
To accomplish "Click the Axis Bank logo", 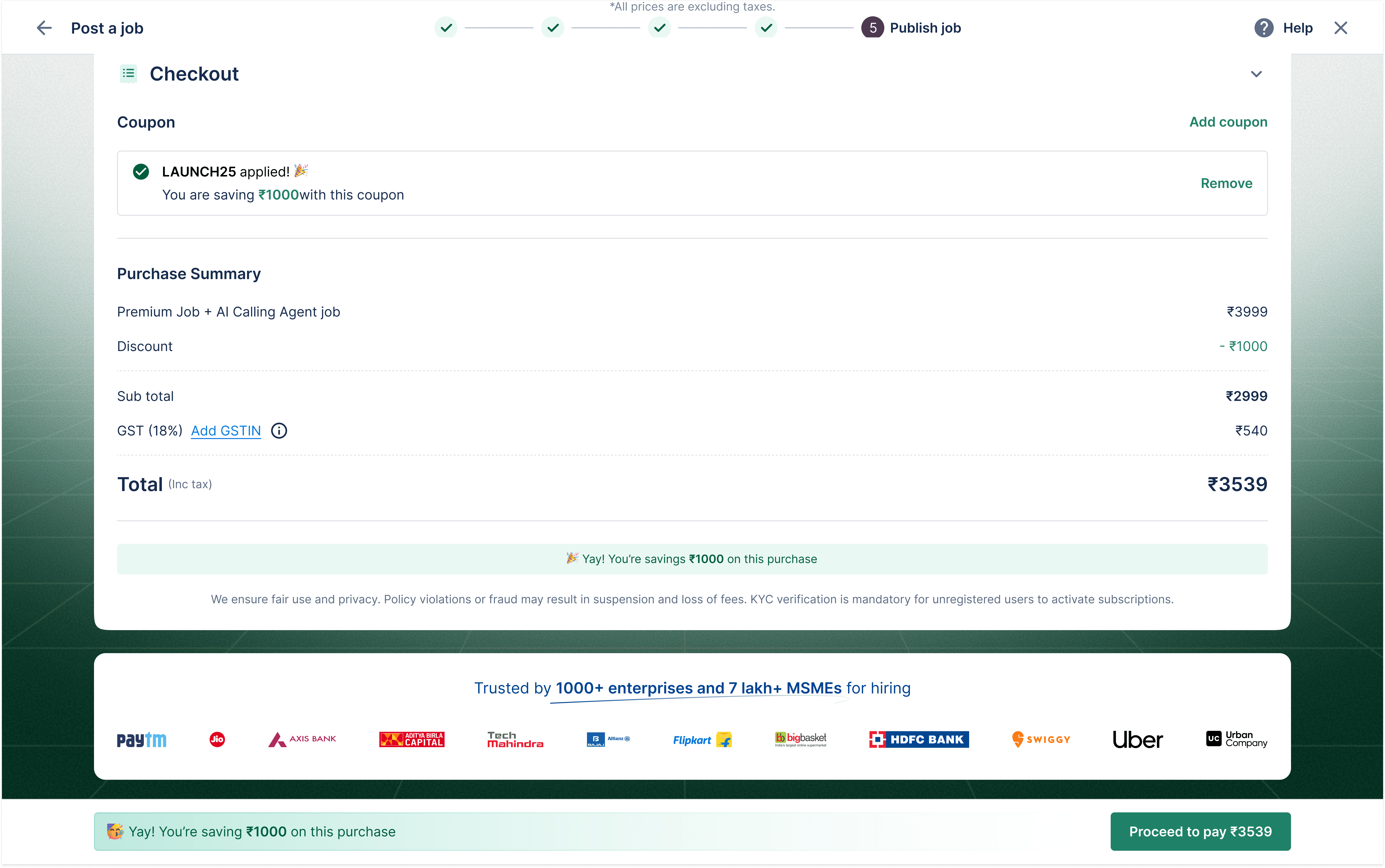I will tap(302, 739).
